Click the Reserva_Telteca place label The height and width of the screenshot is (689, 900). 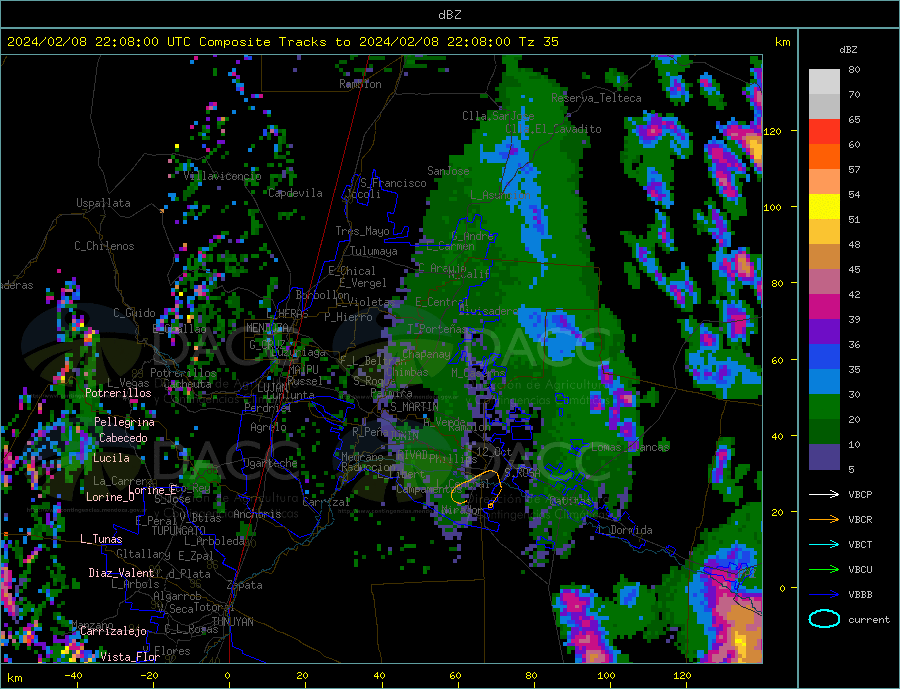[x=596, y=98]
